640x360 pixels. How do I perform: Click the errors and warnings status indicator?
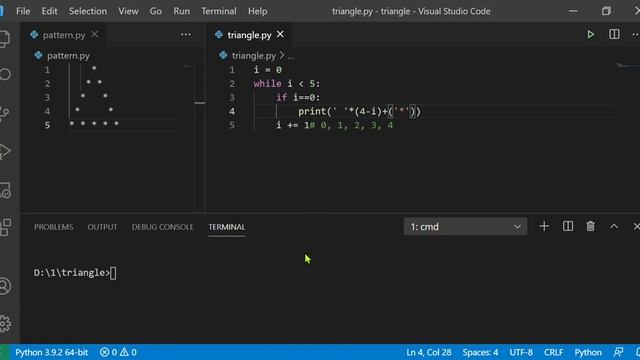click(x=118, y=352)
